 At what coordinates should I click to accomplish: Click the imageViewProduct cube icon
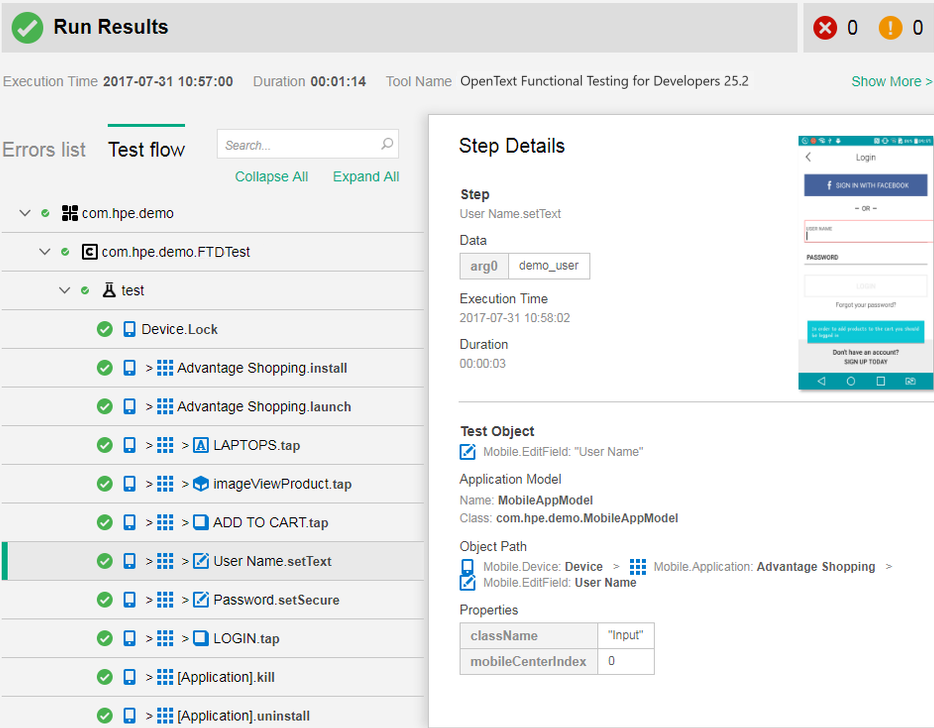coord(201,484)
